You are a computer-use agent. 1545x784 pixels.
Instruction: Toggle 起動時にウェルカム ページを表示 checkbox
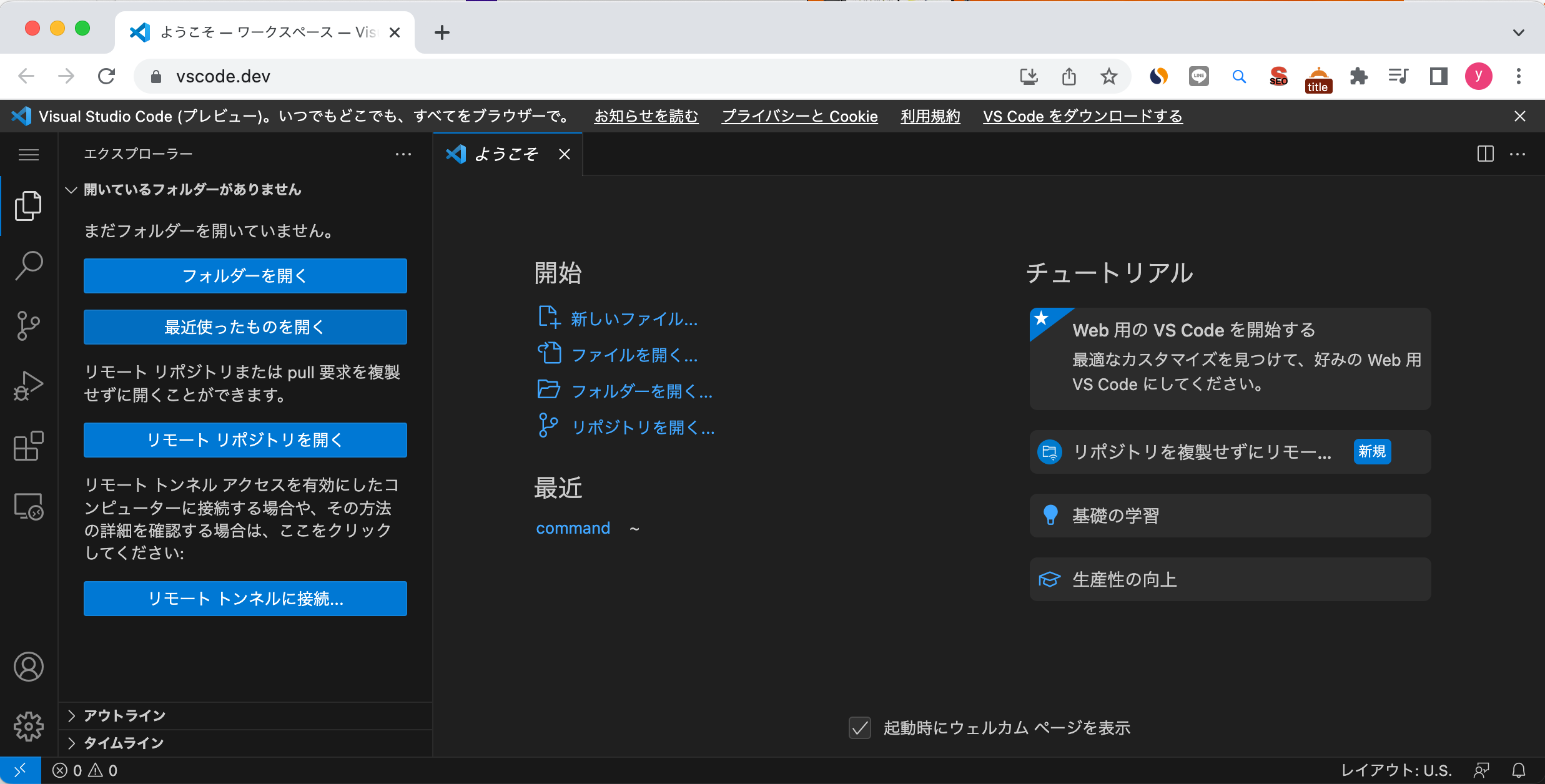860,728
